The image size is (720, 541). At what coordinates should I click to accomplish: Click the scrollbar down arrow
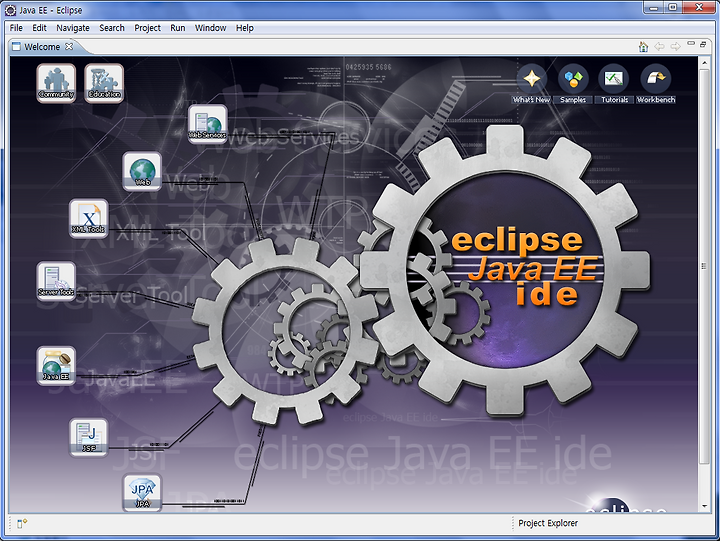[704, 506]
